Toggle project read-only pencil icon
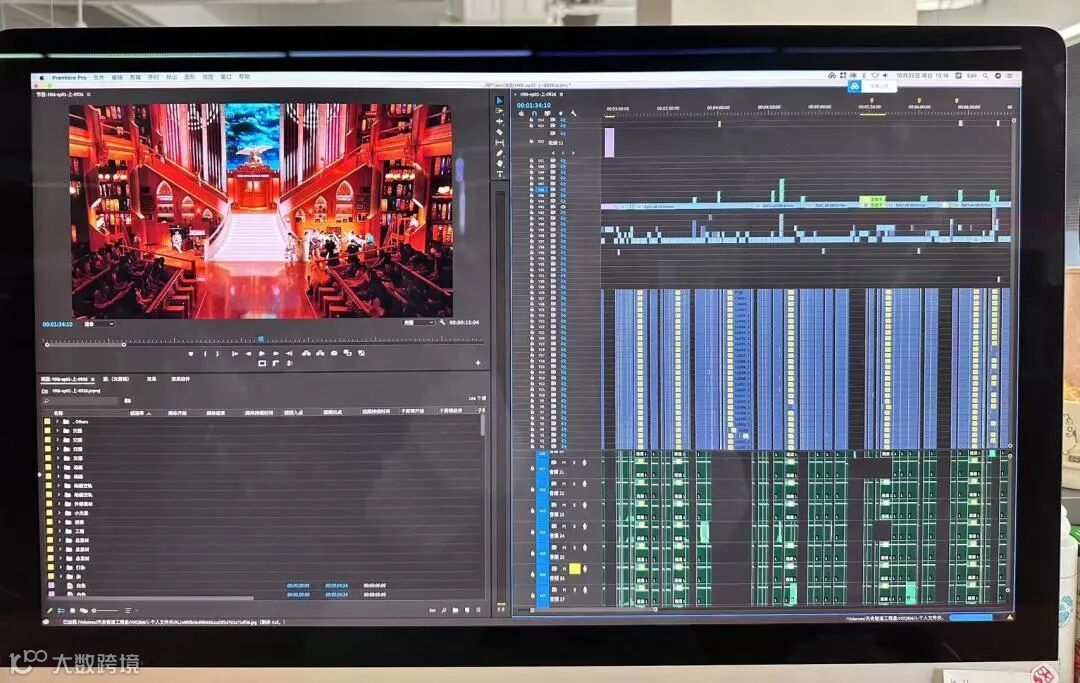 tap(50, 611)
